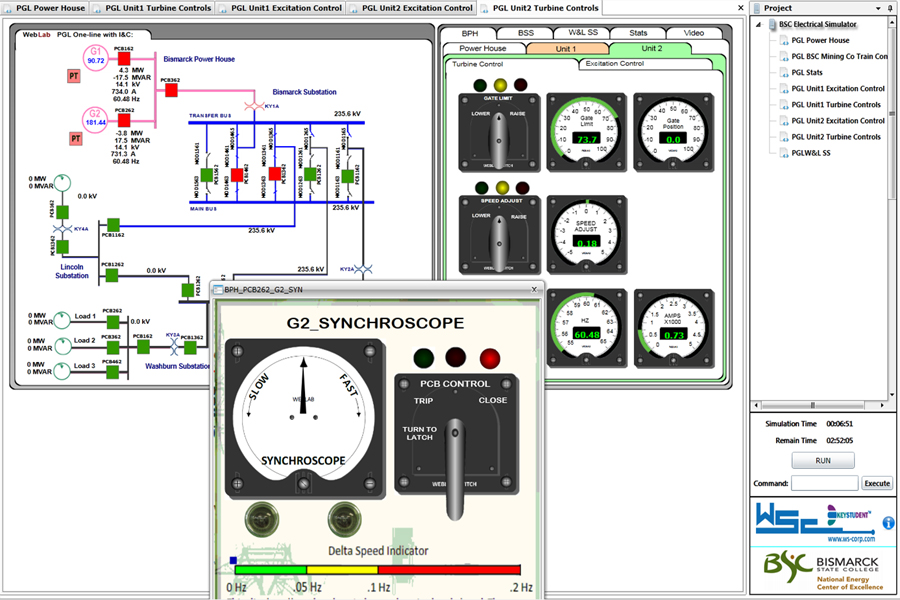900x600 pixels.
Task: Turn the Speed Adjust lower/raise switch
Action: click(499, 241)
